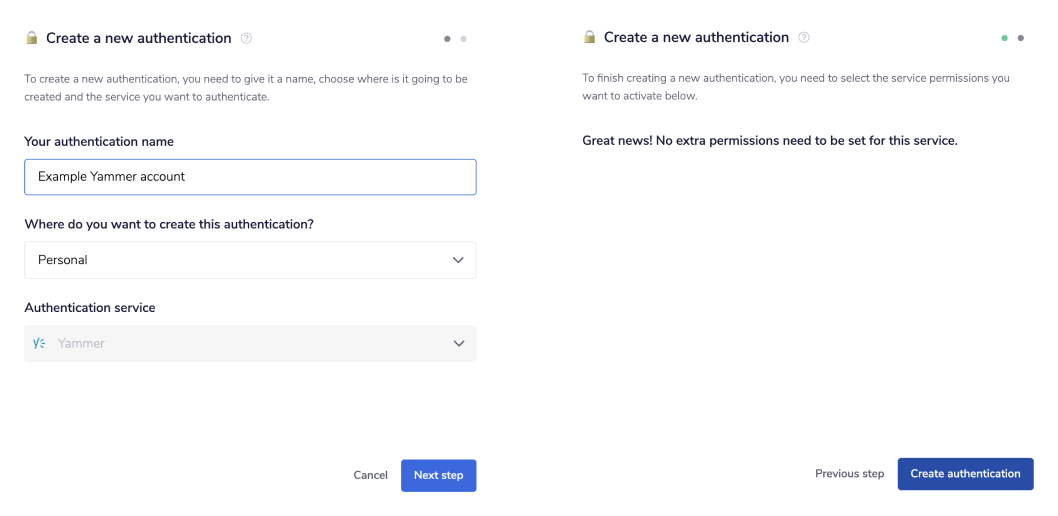Click the help icon in the name-step dialog

247,39
